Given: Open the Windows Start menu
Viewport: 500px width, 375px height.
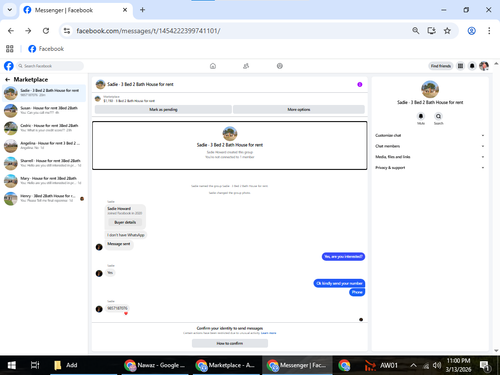Looking at the screenshot, I should tap(12, 365).
